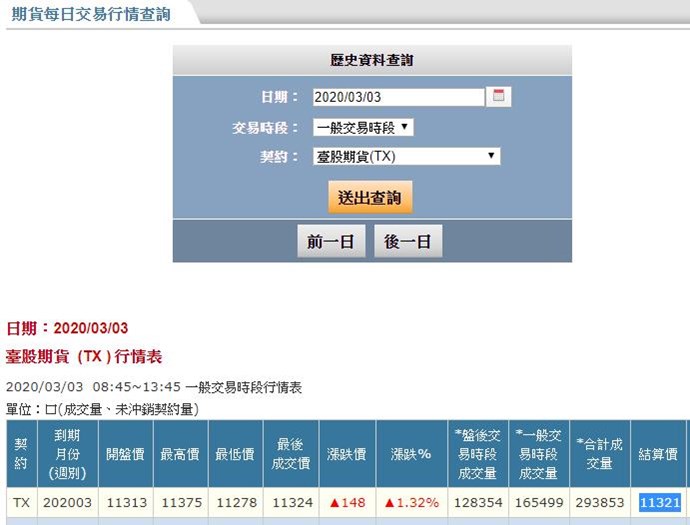Click the 到期月份(週別) column header

66,454
